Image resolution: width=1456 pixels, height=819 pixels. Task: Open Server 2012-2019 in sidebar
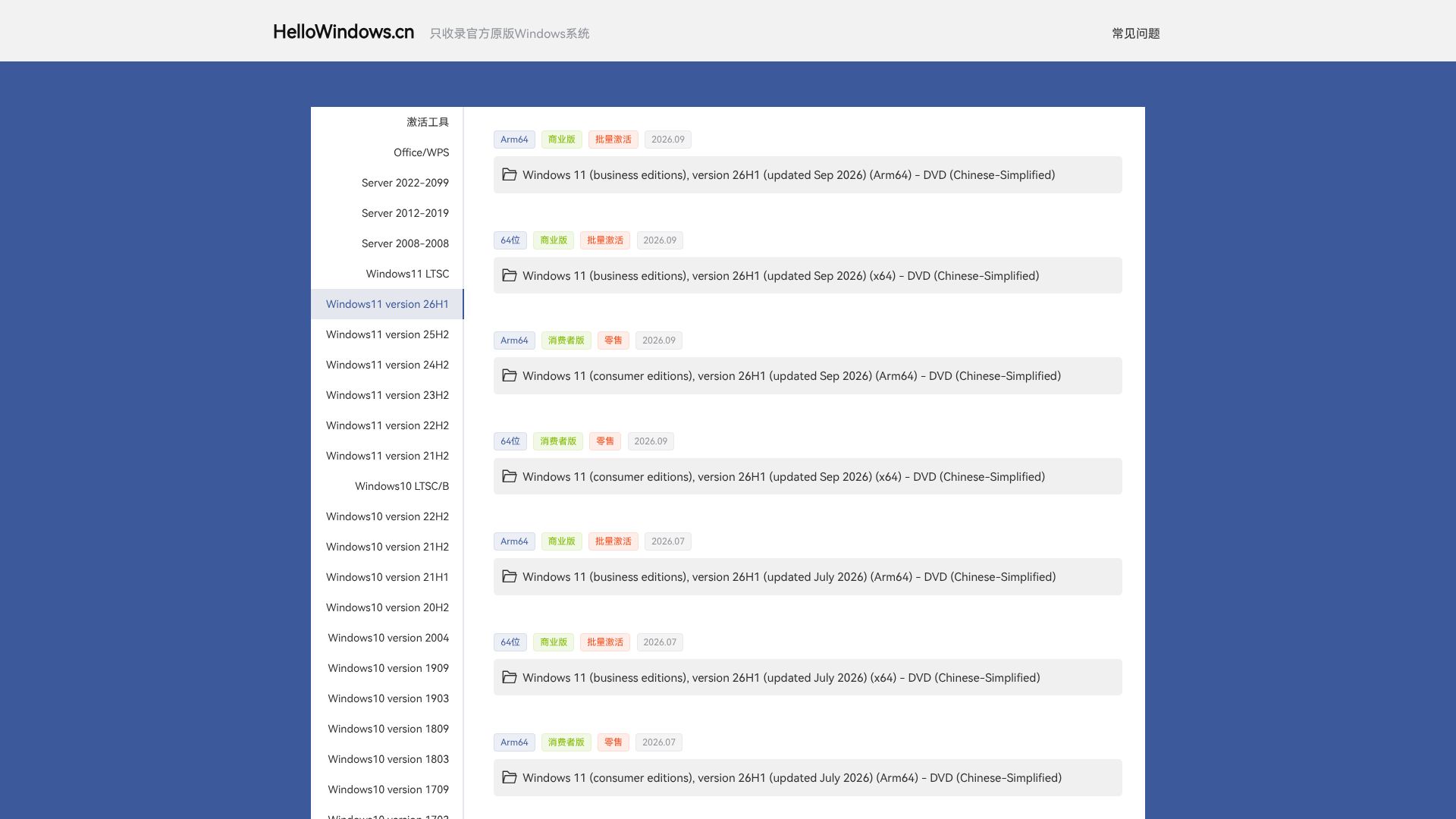[387, 213]
